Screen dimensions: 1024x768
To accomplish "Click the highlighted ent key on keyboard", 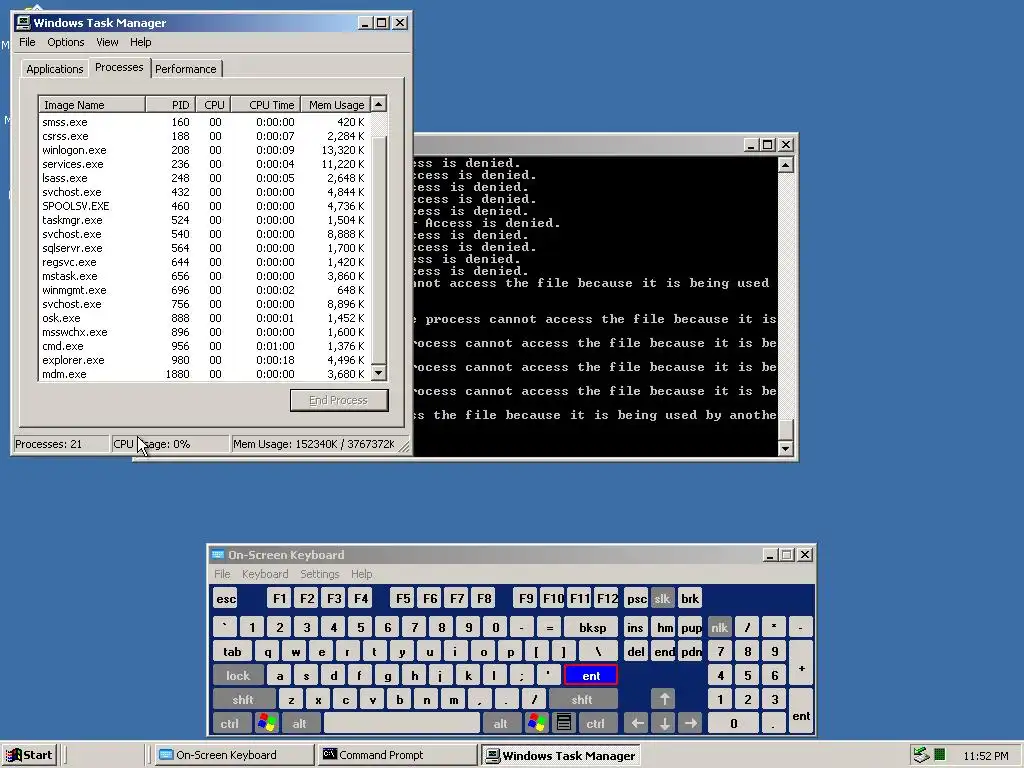I will point(591,676).
